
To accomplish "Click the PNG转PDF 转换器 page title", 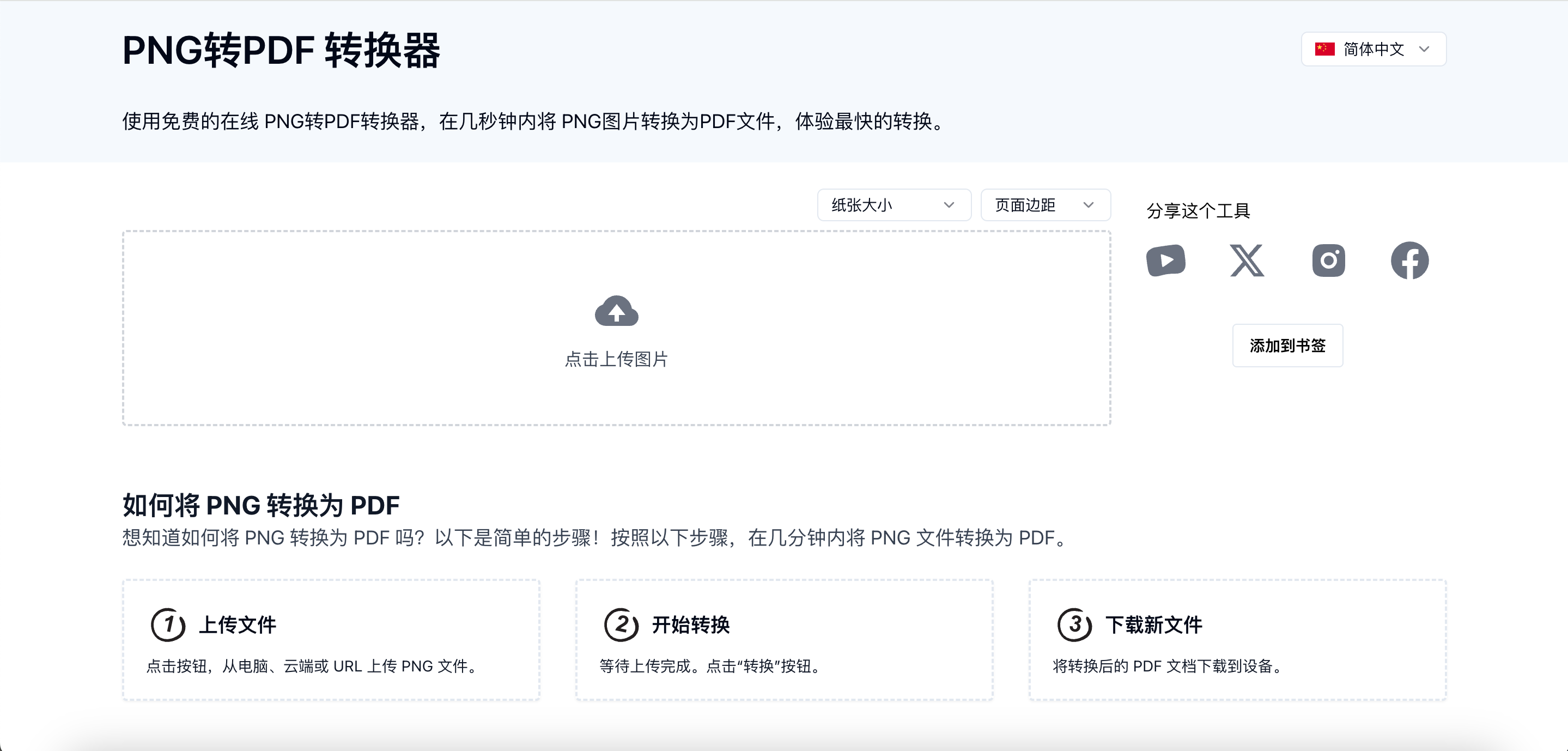I will pyautogui.click(x=281, y=50).
